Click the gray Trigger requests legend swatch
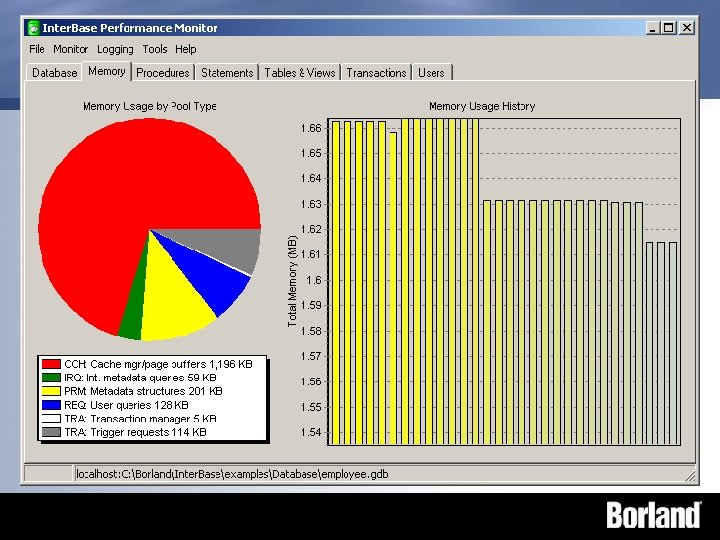 (51, 432)
